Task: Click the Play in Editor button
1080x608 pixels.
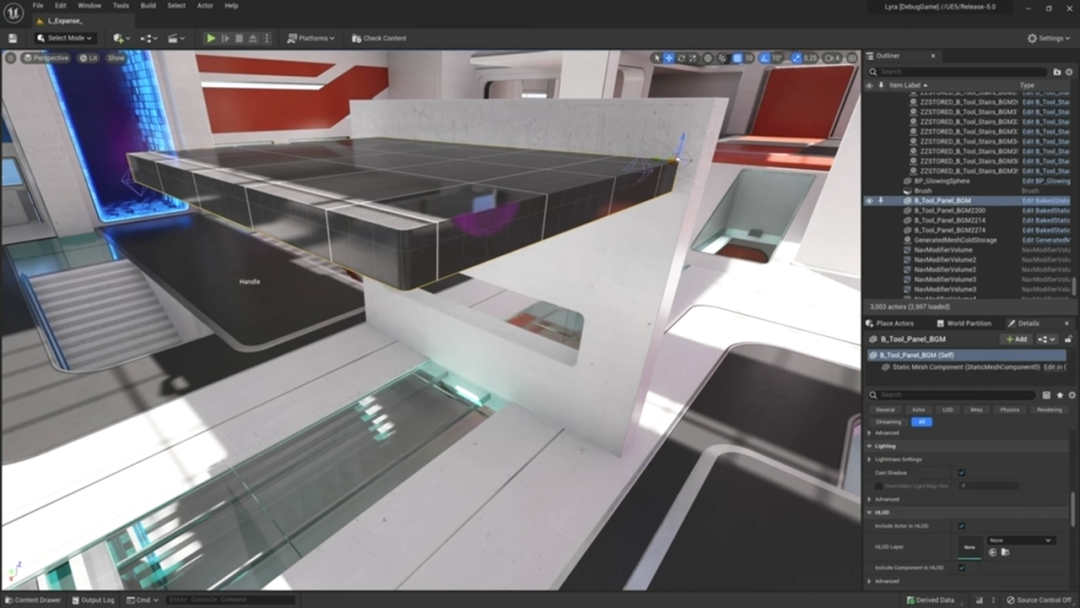Action: [x=211, y=38]
